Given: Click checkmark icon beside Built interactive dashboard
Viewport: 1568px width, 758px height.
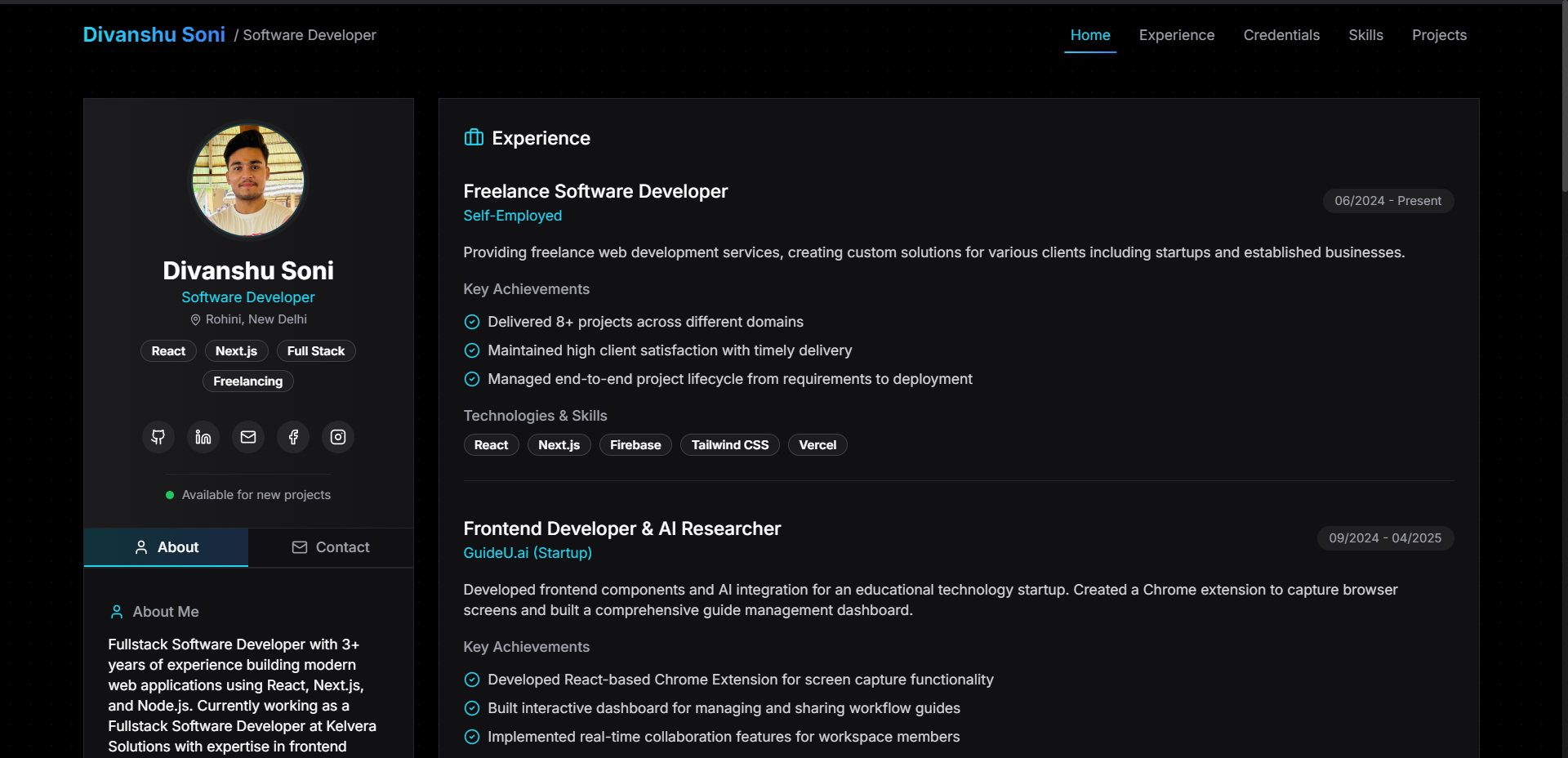Looking at the screenshot, I should pyautogui.click(x=472, y=708).
